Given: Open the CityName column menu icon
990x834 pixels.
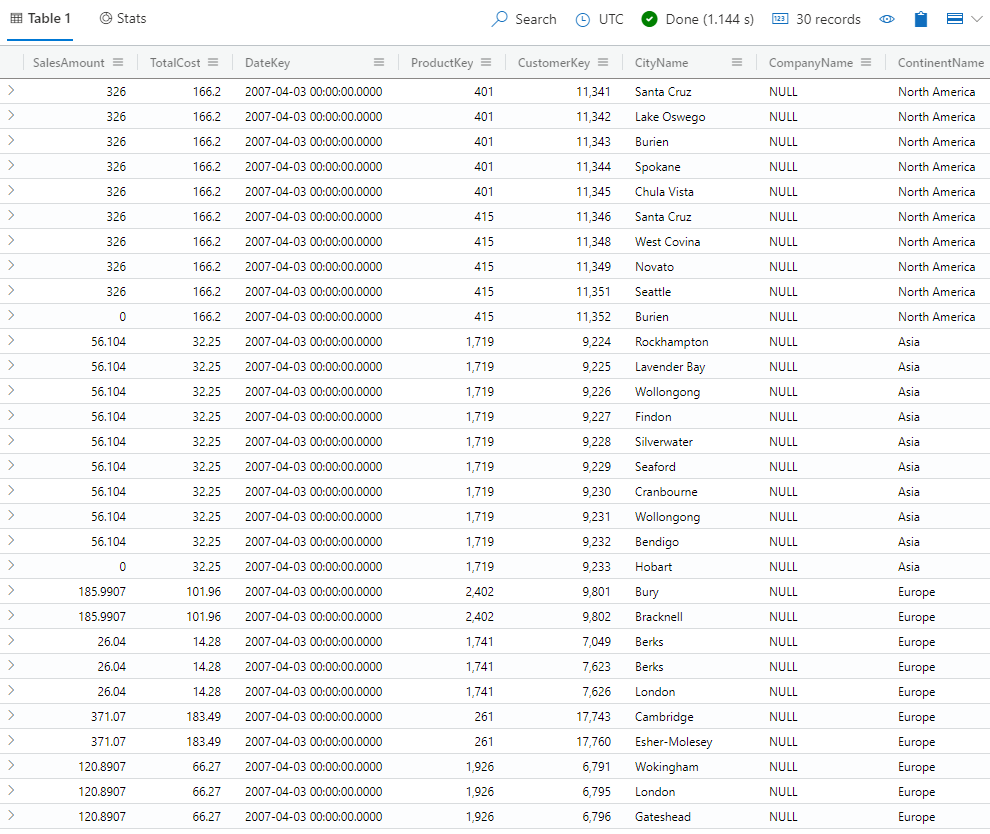Looking at the screenshot, I should pos(737,62).
